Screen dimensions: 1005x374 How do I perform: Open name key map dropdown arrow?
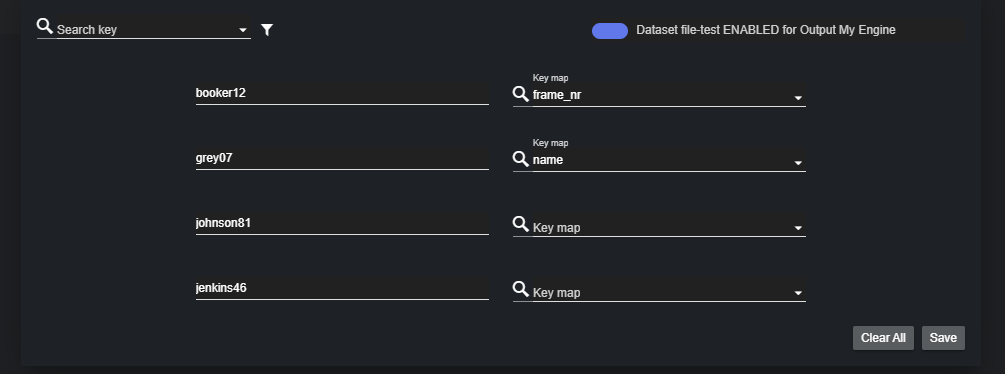click(798, 163)
